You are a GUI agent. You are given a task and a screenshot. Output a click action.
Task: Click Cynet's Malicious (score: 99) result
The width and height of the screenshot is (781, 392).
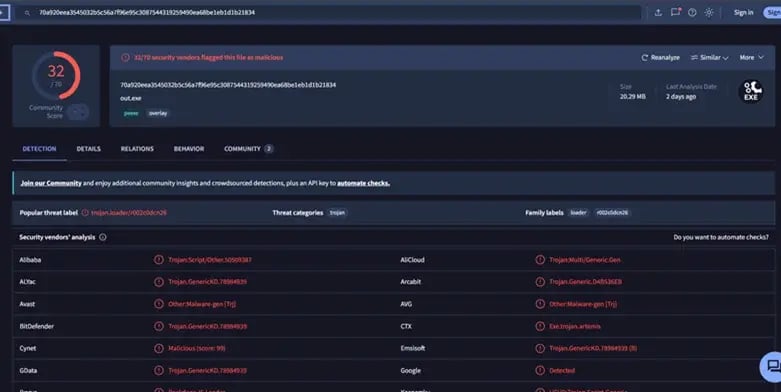click(197, 348)
